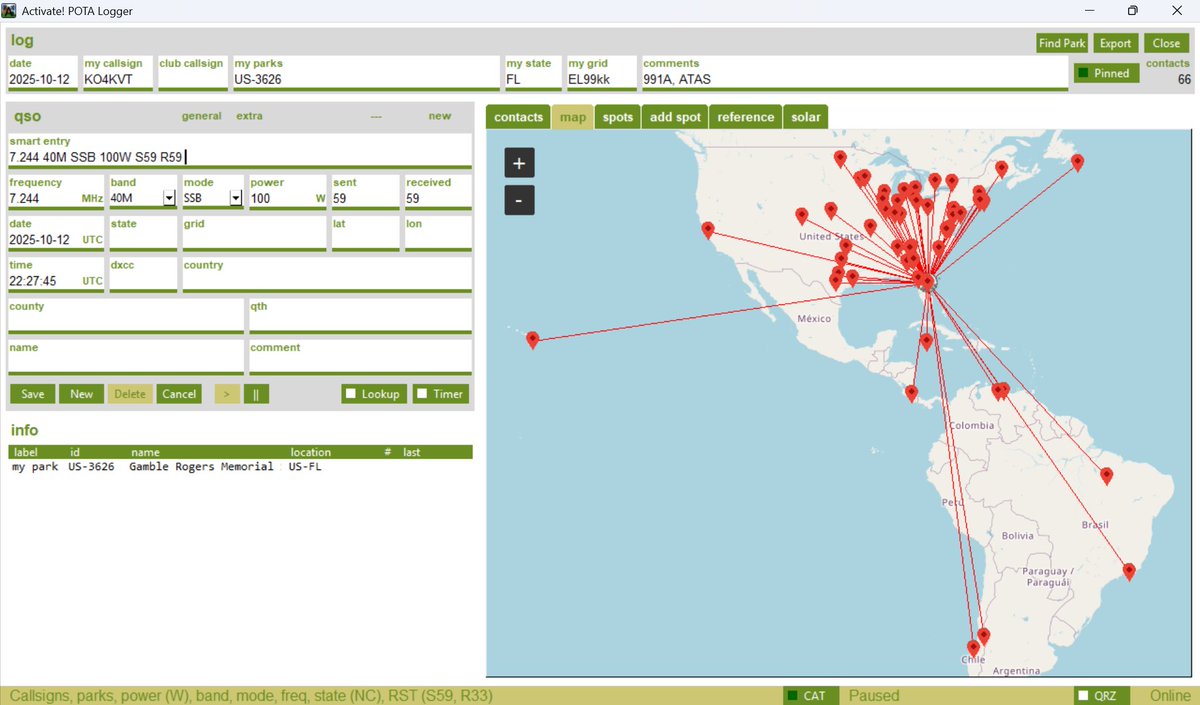Click the smart entry field
Viewport: 1200px width, 705px height.
point(239,157)
